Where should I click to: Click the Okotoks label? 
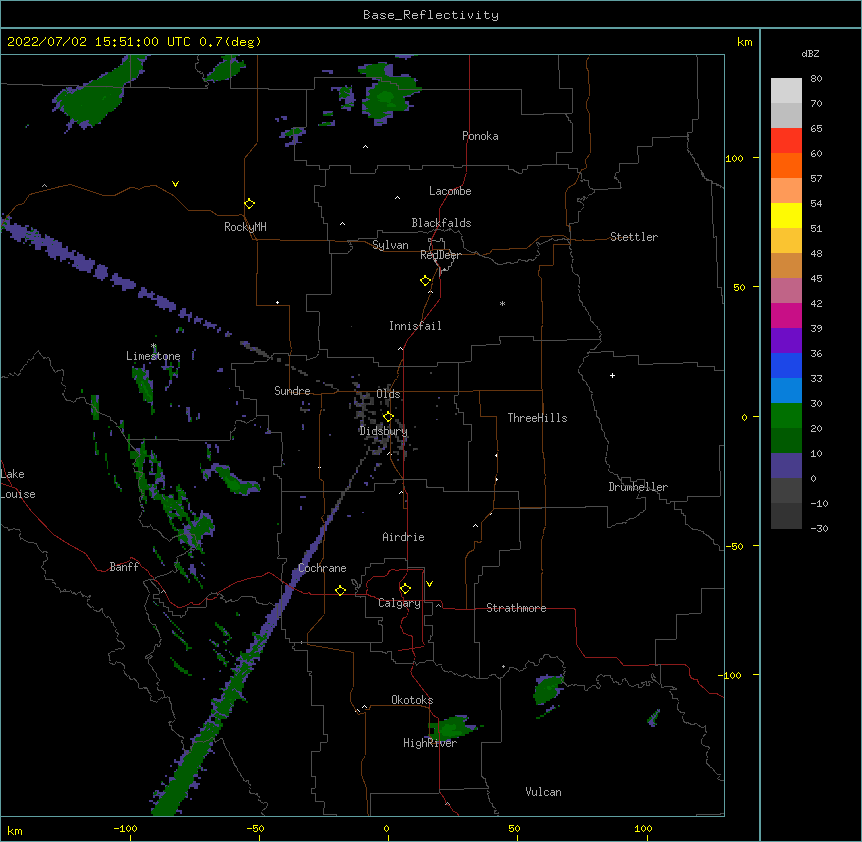point(412,700)
